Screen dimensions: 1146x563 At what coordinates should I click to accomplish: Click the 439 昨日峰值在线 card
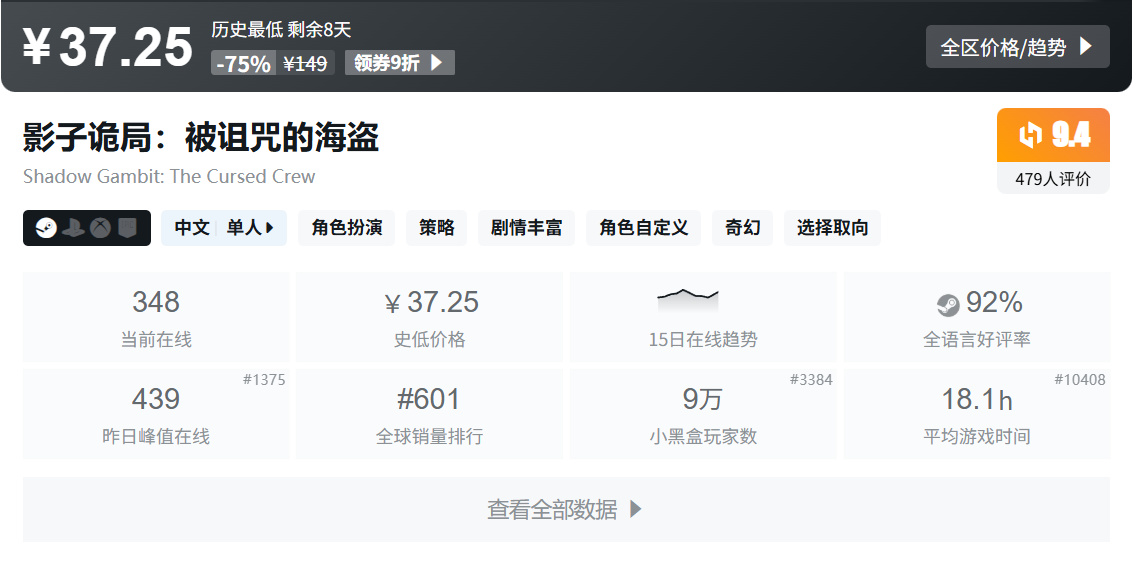pyautogui.click(x=156, y=414)
